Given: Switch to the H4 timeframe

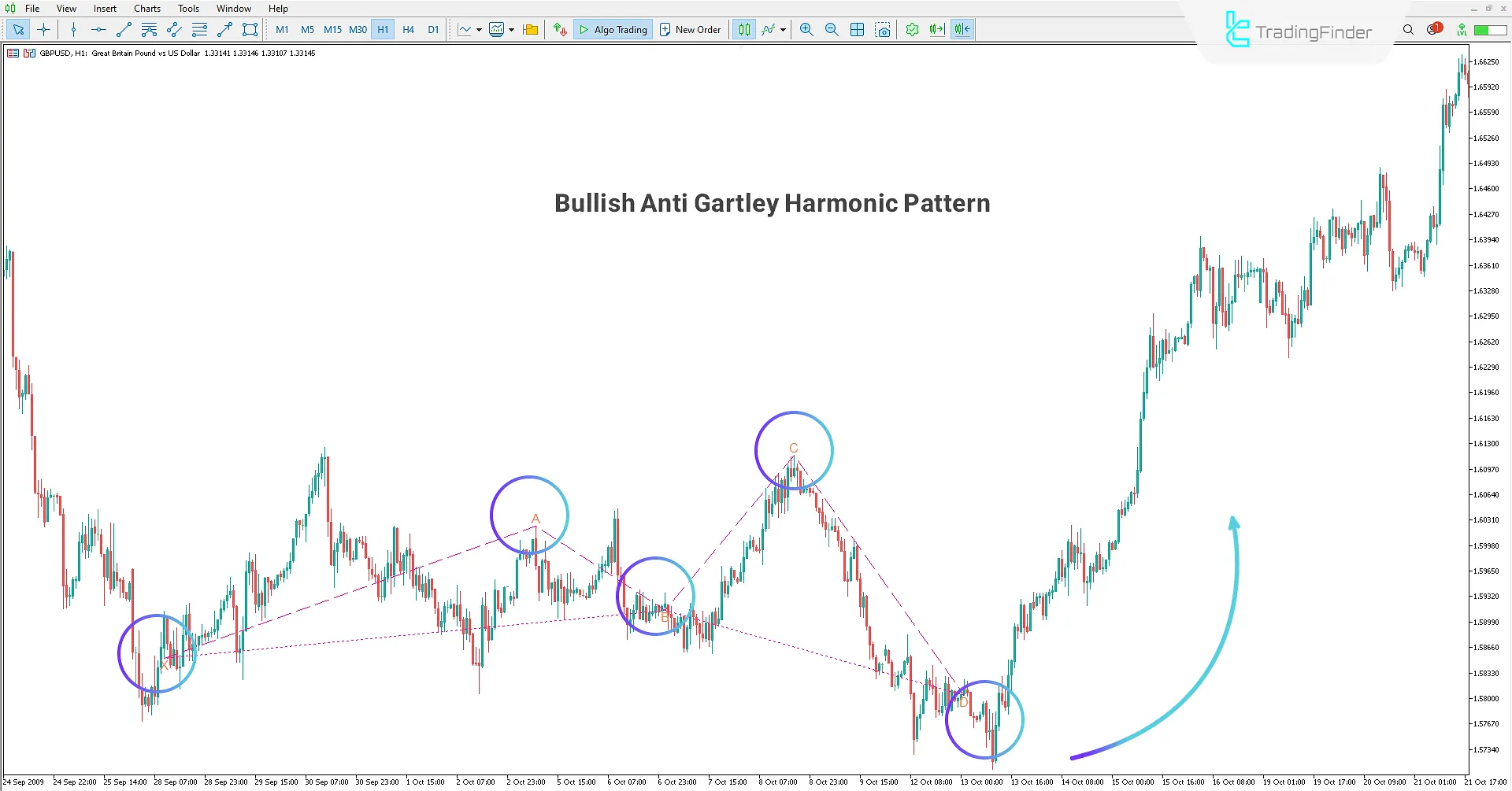Looking at the screenshot, I should click(408, 29).
